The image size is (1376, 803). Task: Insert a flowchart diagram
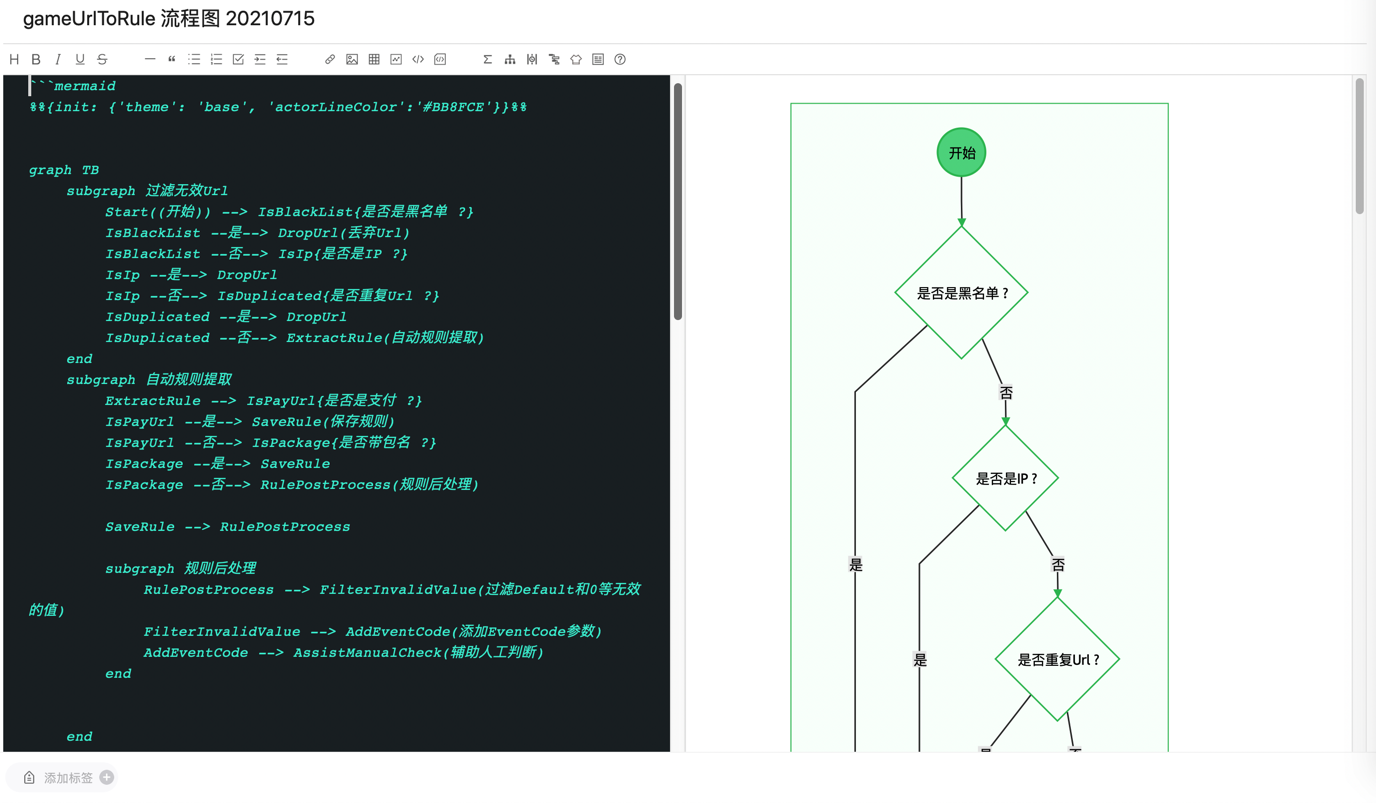(x=510, y=60)
